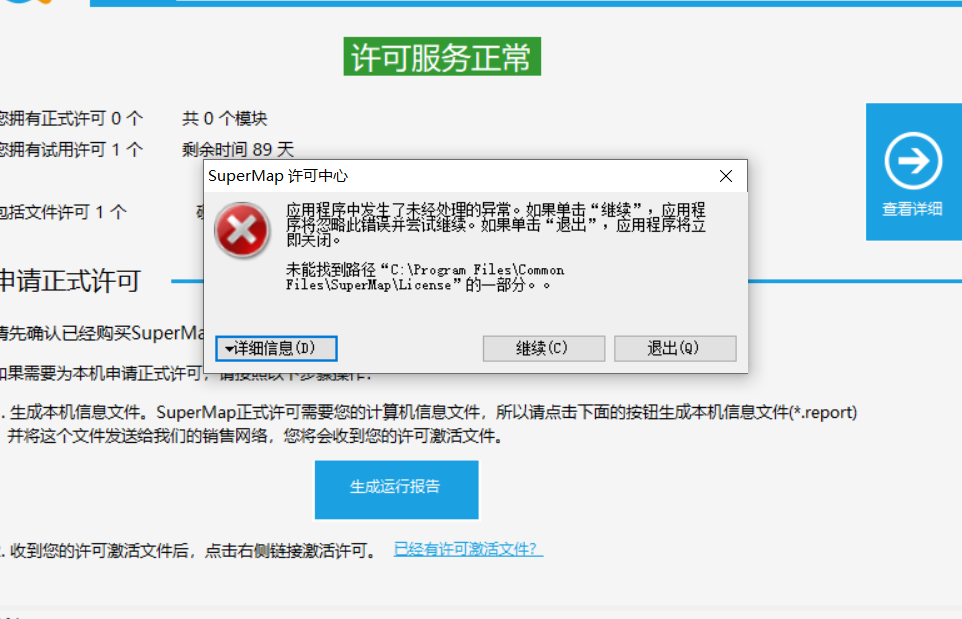Screen dimensions: 962x619
Task: Click the red error X icon
Action: (x=242, y=230)
